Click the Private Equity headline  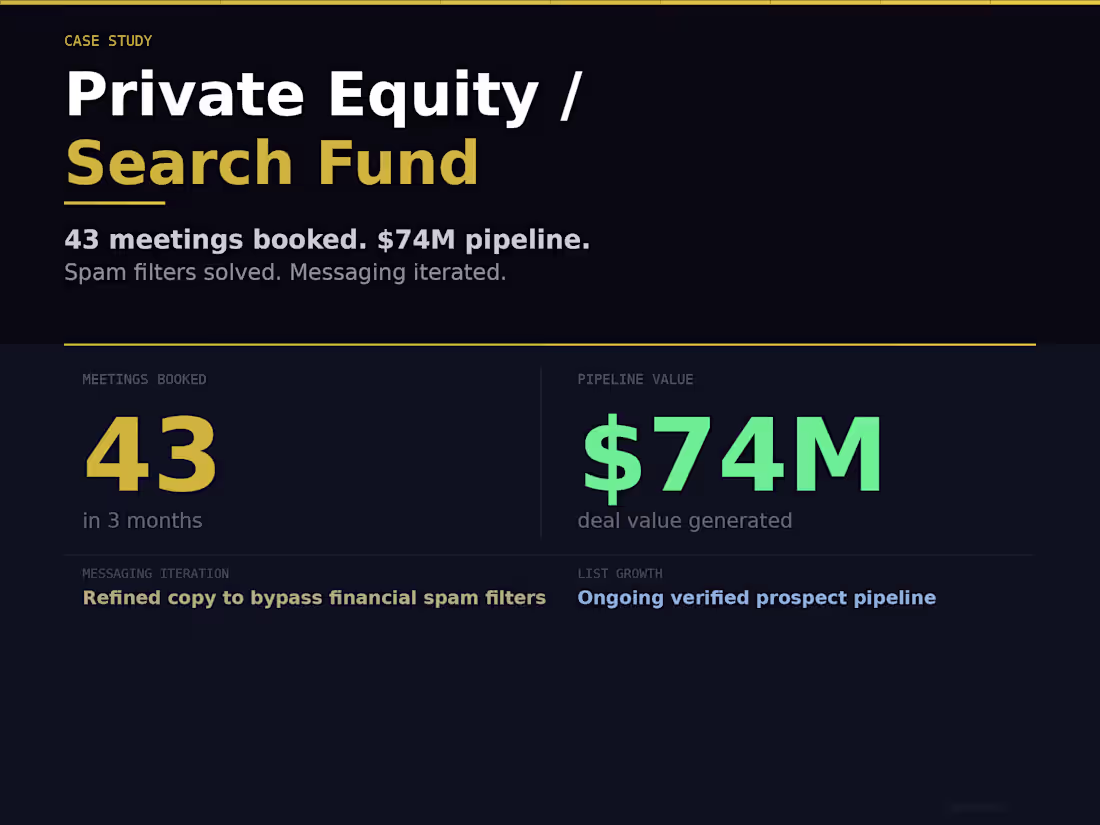pyautogui.click(x=325, y=93)
